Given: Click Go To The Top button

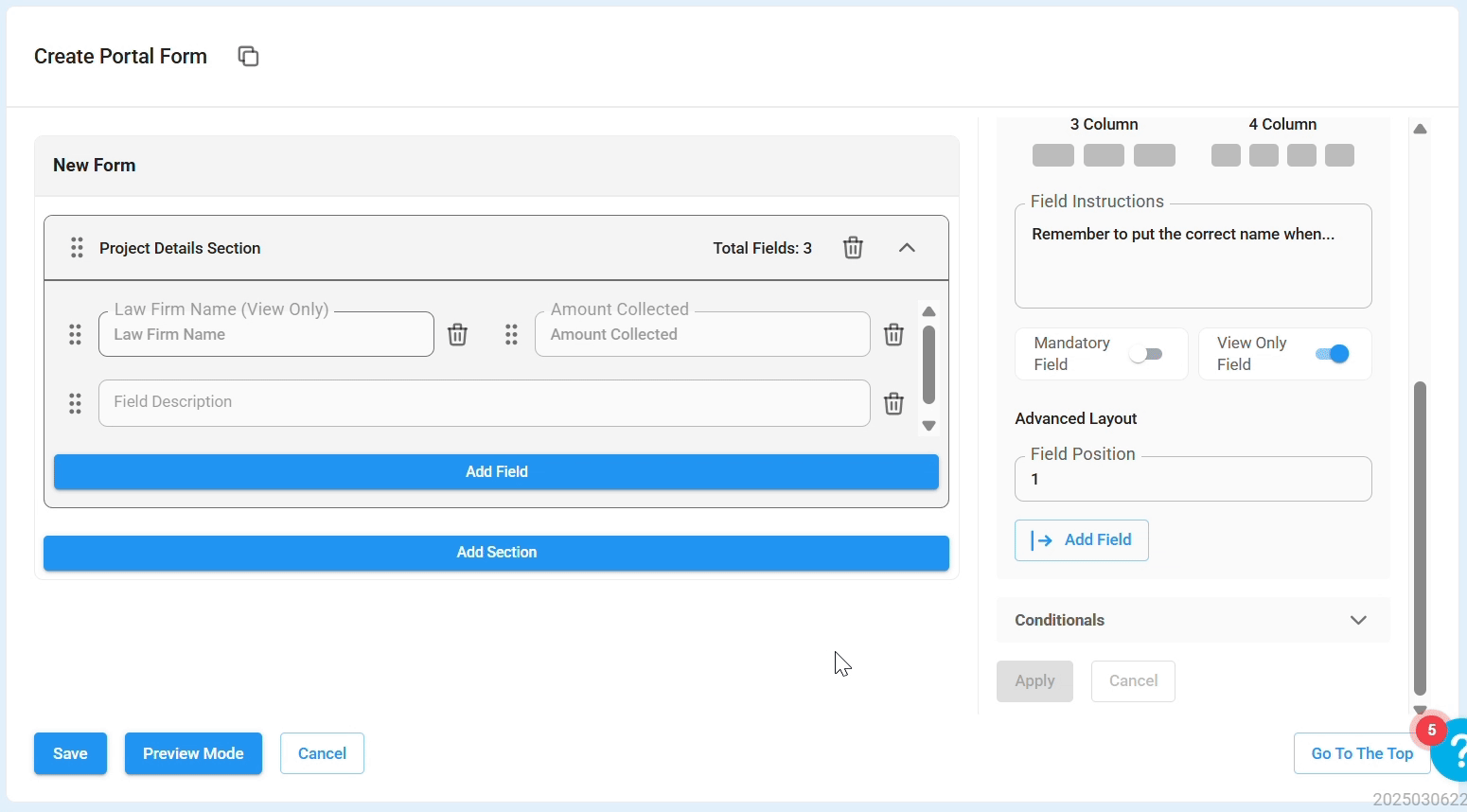Looking at the screenshot, I should 1362,753.
